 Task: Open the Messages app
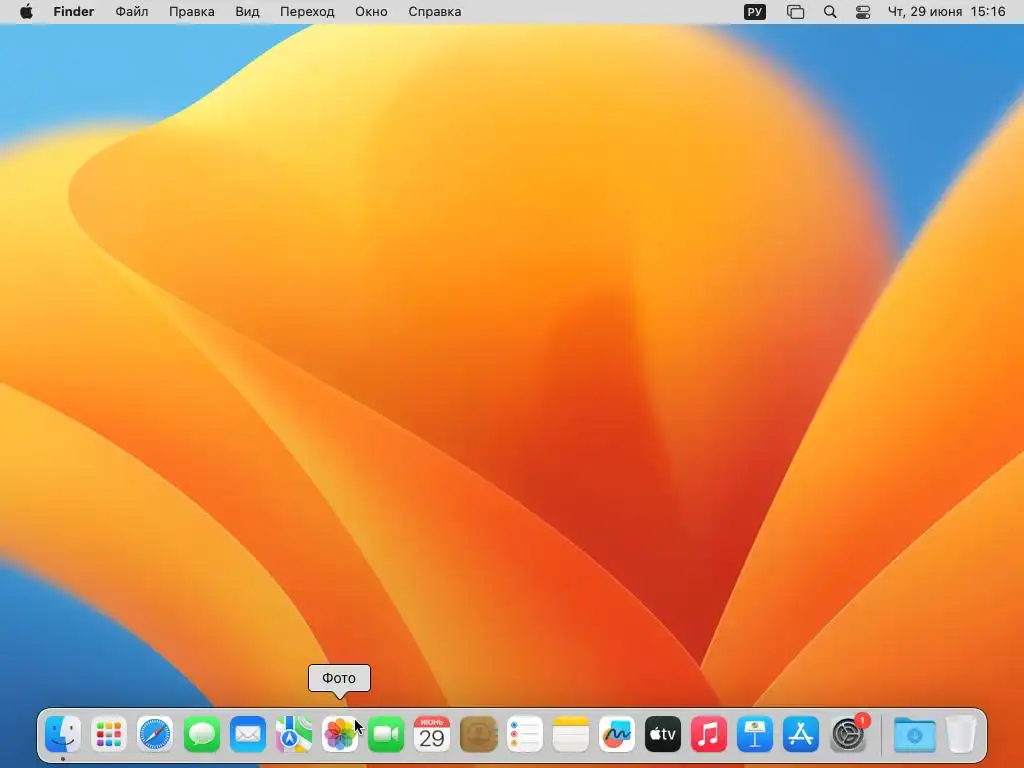[x=201, y=735]
